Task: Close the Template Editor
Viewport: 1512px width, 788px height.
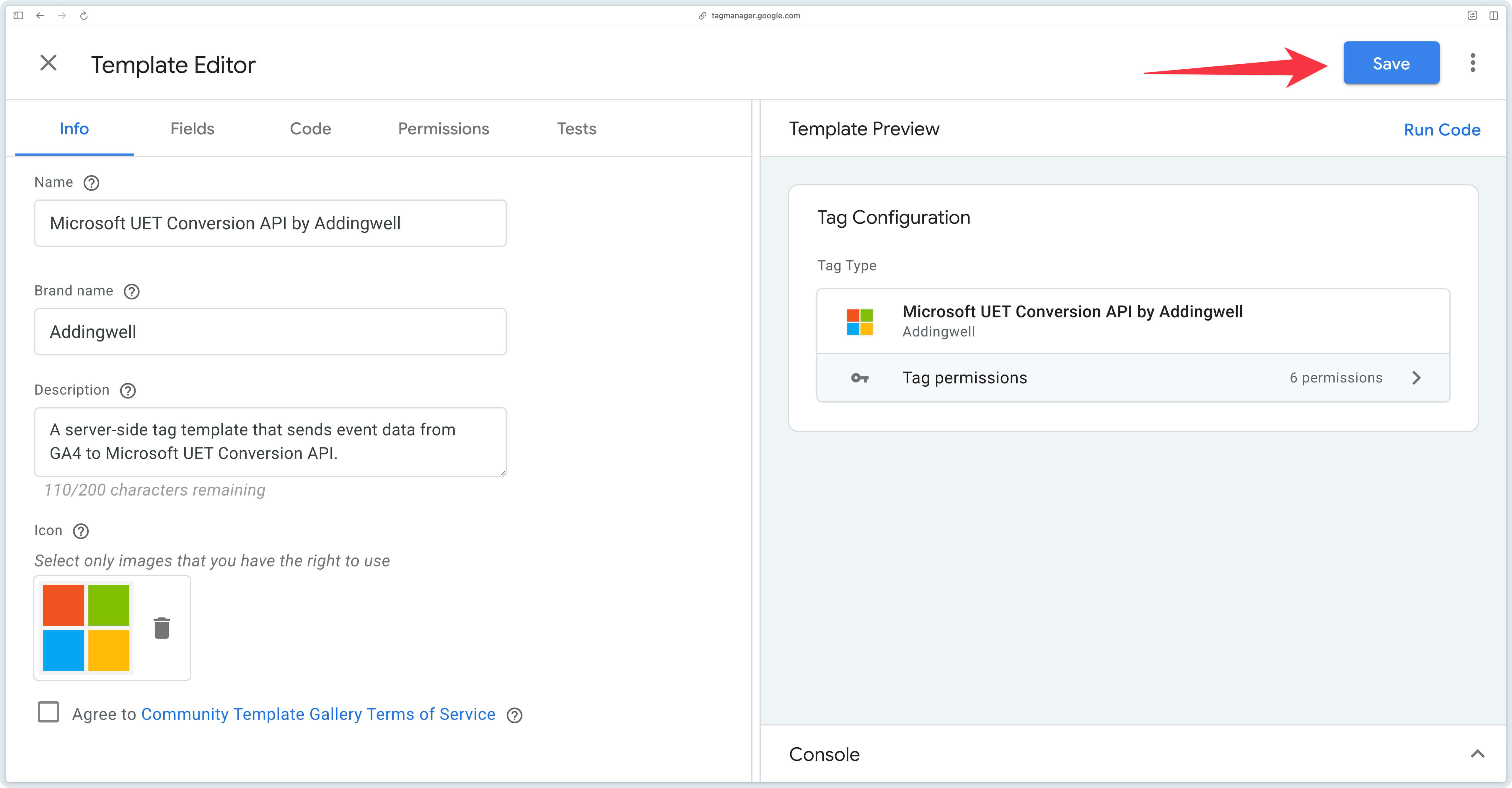Action: click(x=48, y=63)
